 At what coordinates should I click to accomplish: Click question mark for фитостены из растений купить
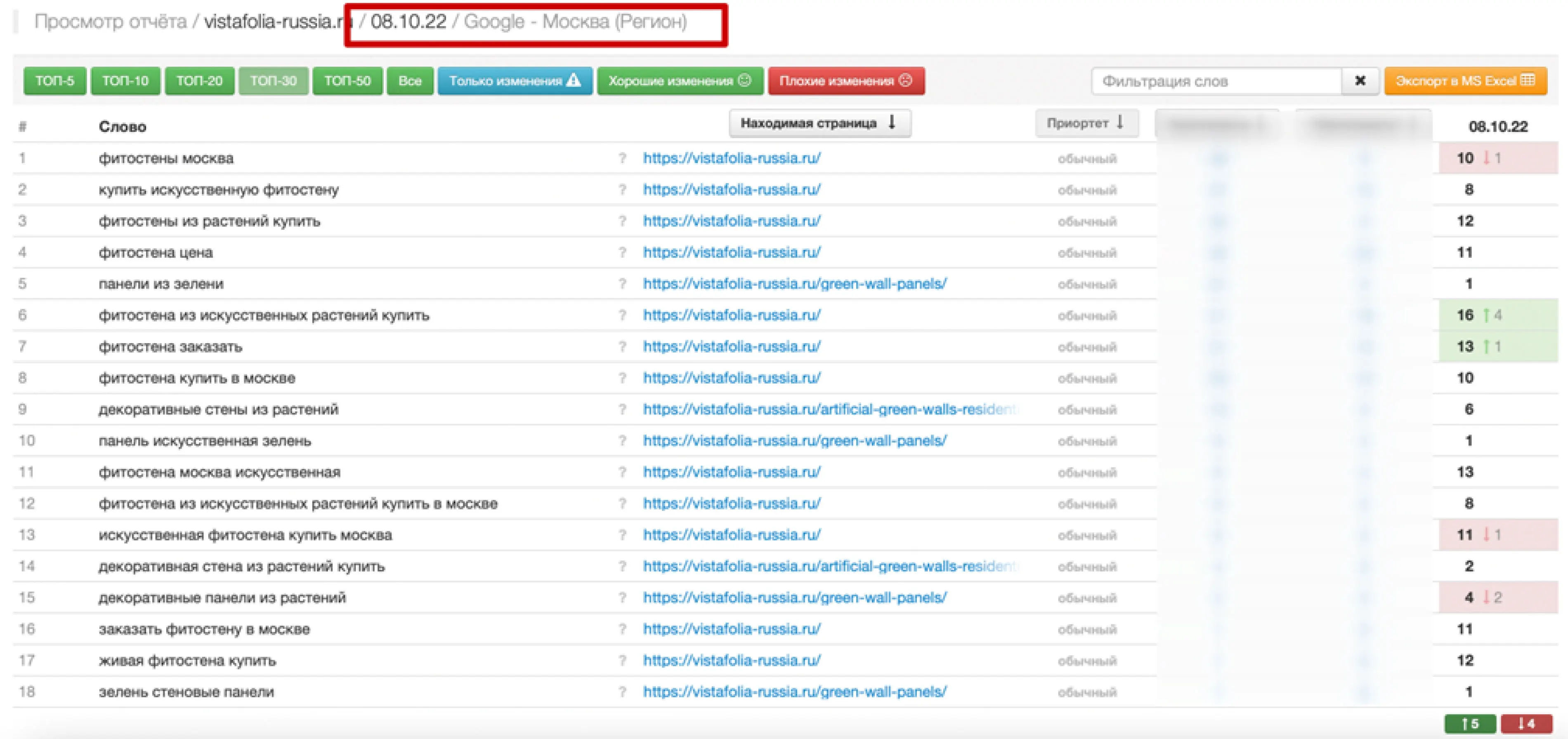click(x=622, y=221)
